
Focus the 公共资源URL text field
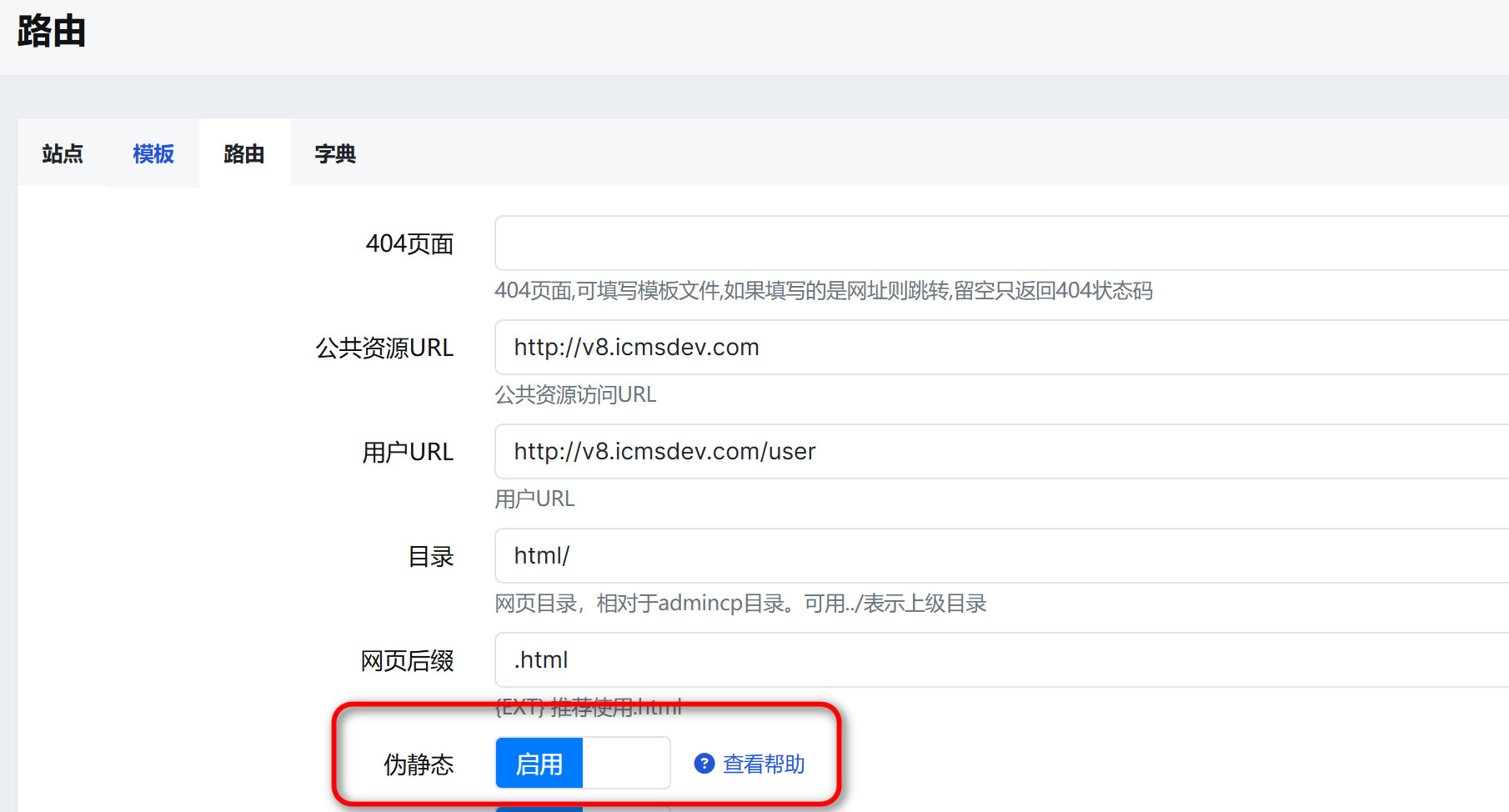tap(1000, 348)
